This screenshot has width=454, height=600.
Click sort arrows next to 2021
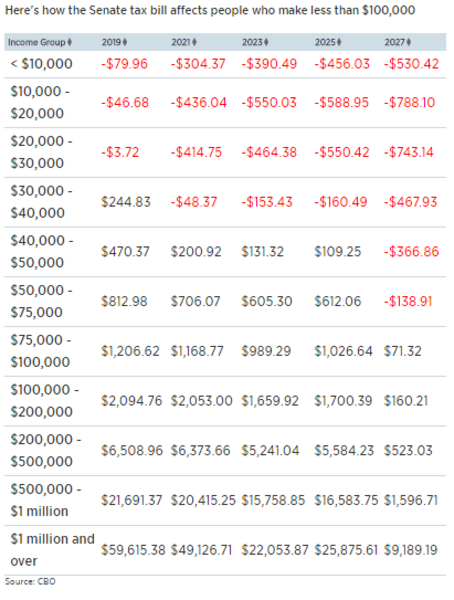pyautogui.click(x=194, y=42)
